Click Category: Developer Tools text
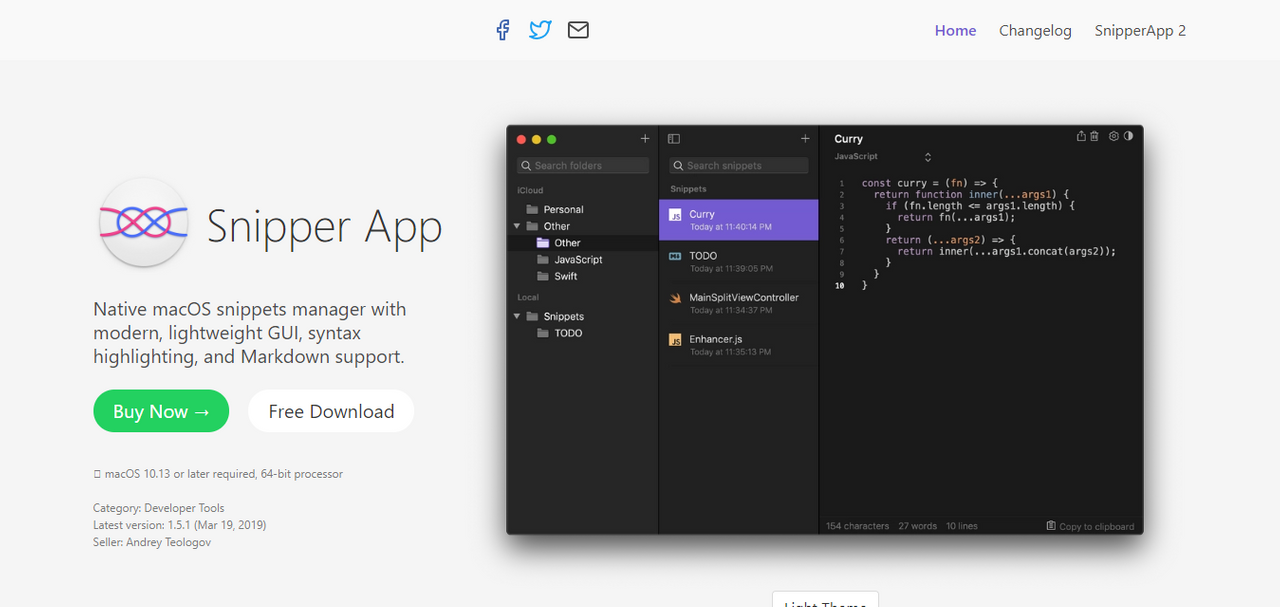The width and height of the screenshot is (1280, 607). point(159,507)
